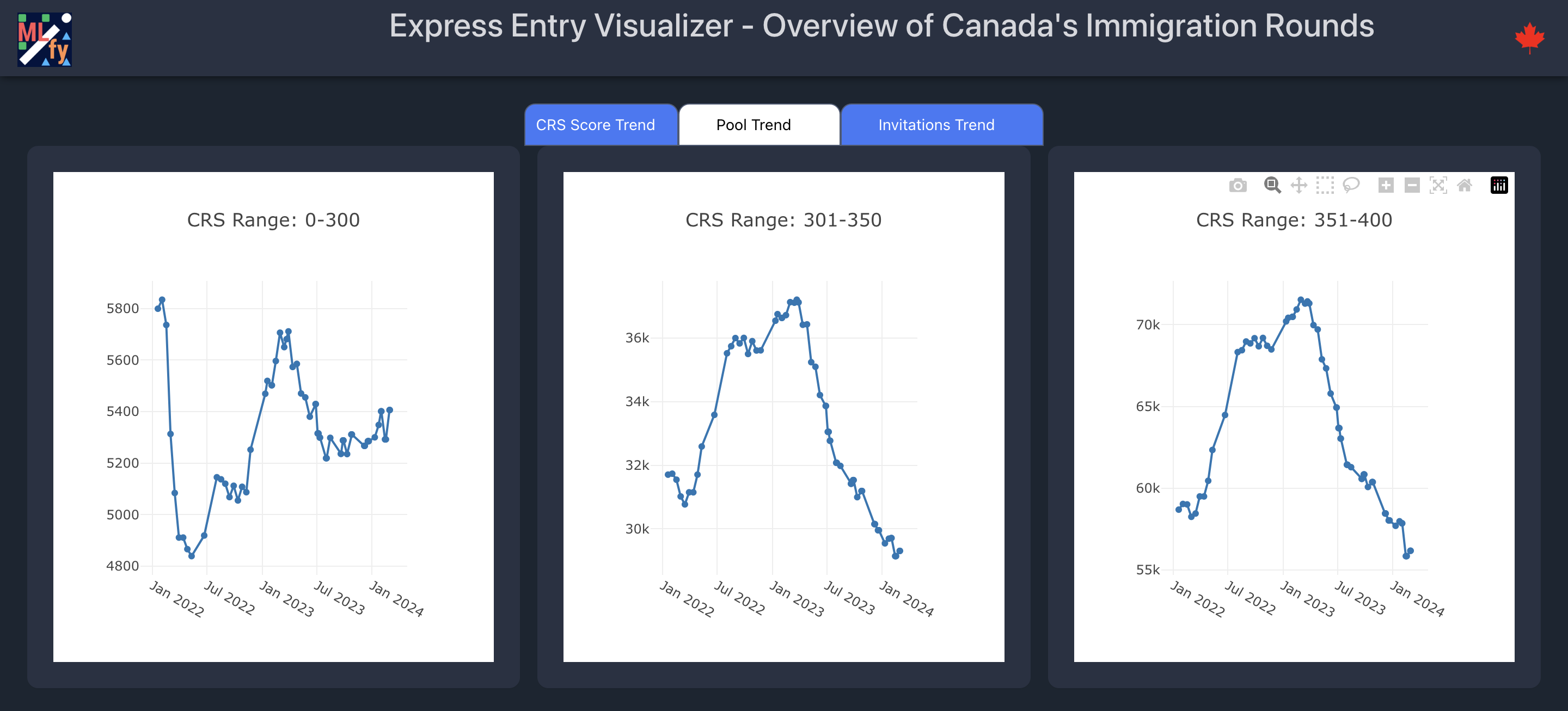Viewport: 1568px width, 711px height.
Task: Click the "CRS Range: 351-400" chart title
Action: coord(1294,220)
